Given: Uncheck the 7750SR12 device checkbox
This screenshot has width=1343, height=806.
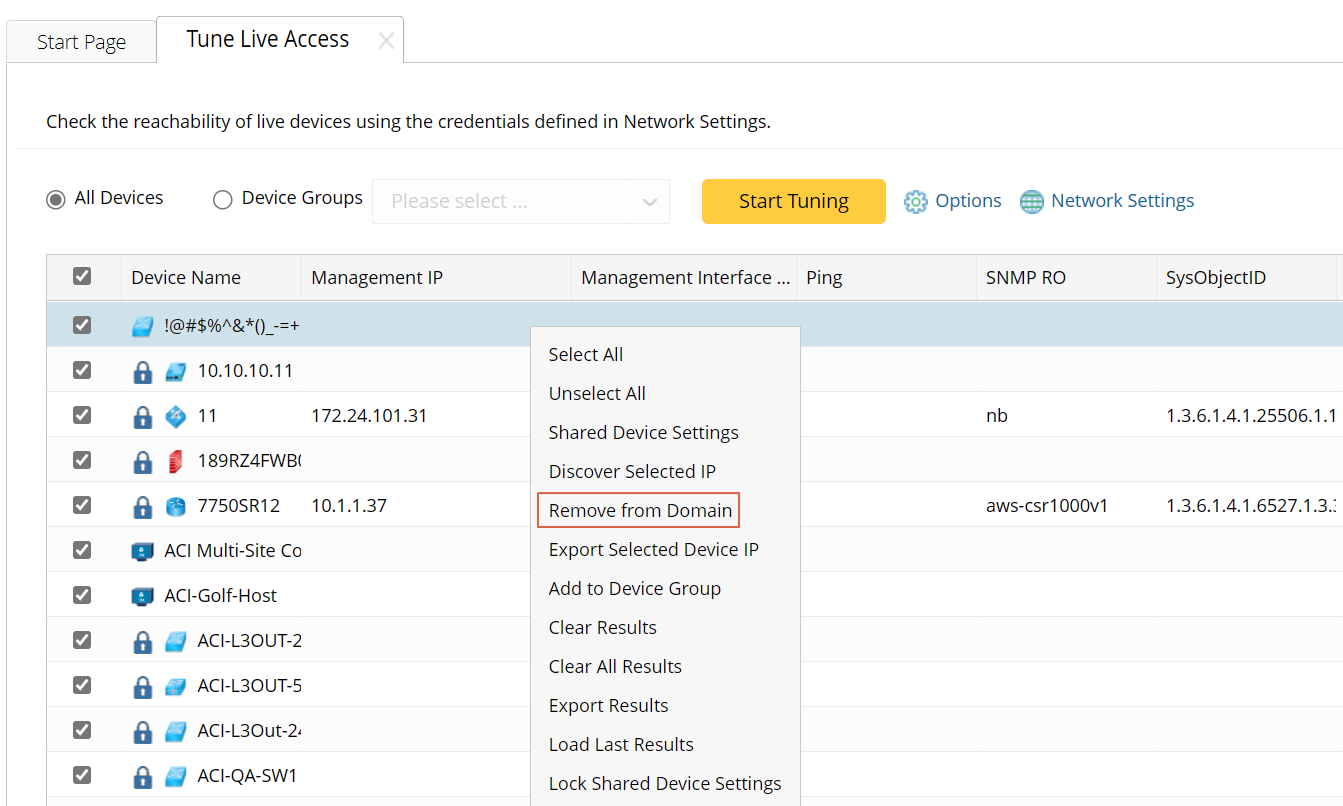Looking at the screenshot, I should click(82, 505).
